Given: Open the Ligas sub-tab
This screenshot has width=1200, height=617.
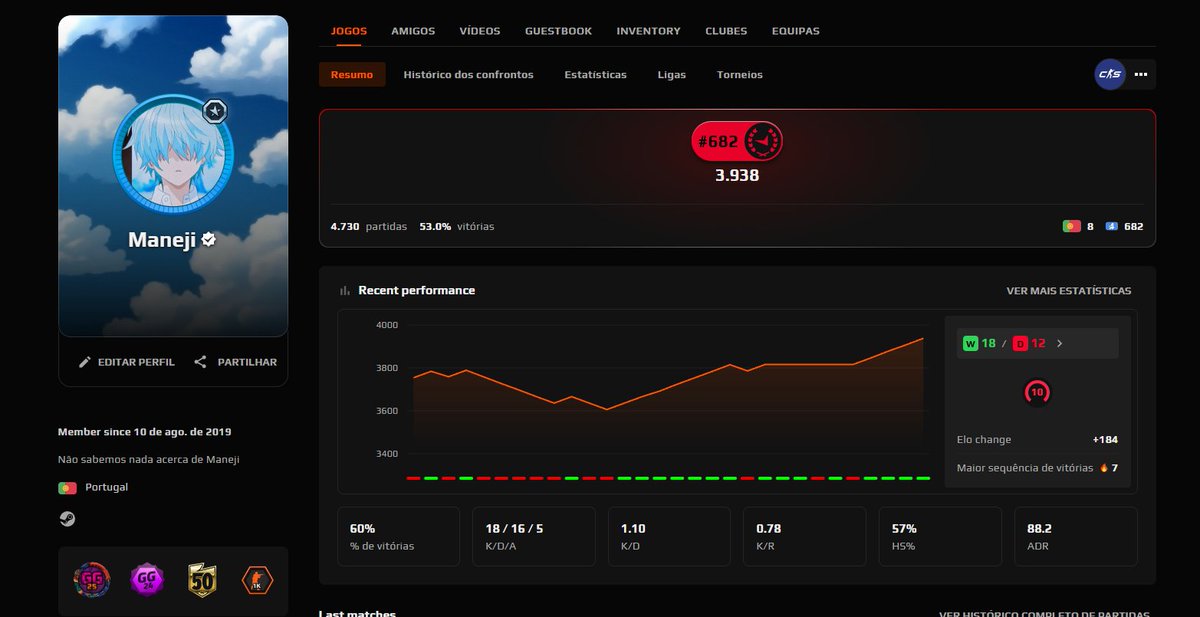Looking at the screenshot, I should [x=672, y=75].
